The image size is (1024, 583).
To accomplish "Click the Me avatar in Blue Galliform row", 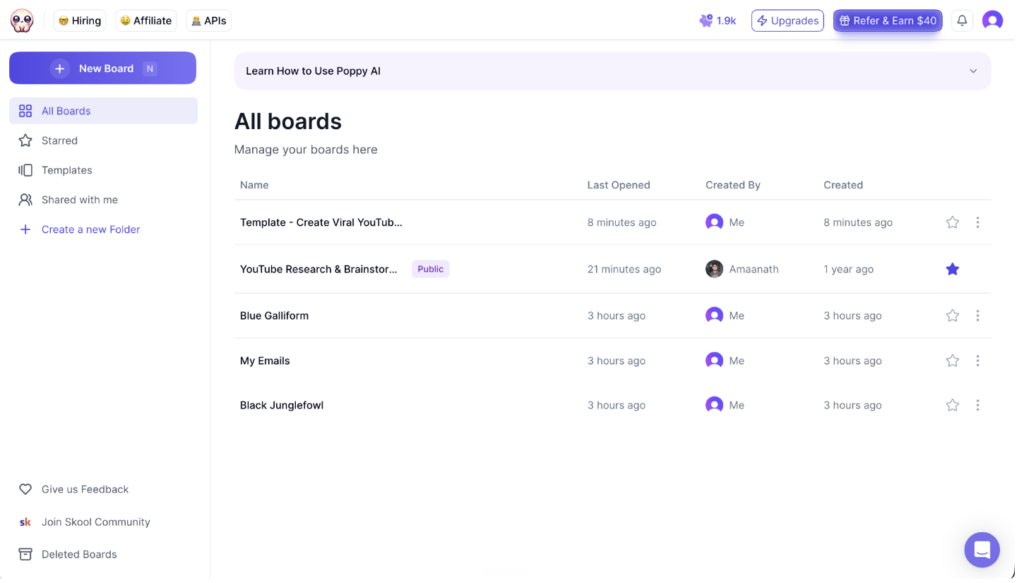I will coord(714,316).
